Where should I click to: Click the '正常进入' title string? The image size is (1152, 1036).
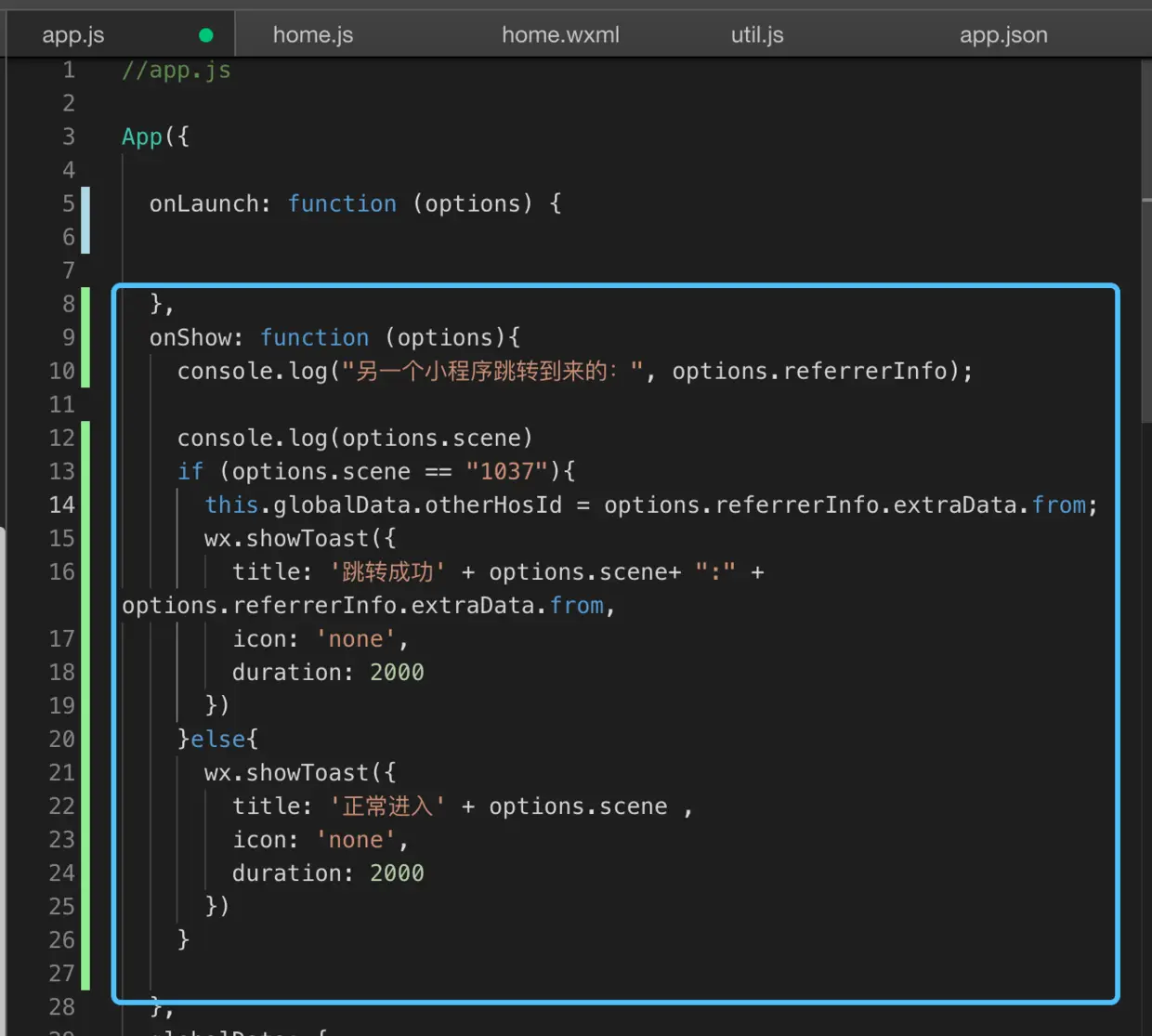387,807
